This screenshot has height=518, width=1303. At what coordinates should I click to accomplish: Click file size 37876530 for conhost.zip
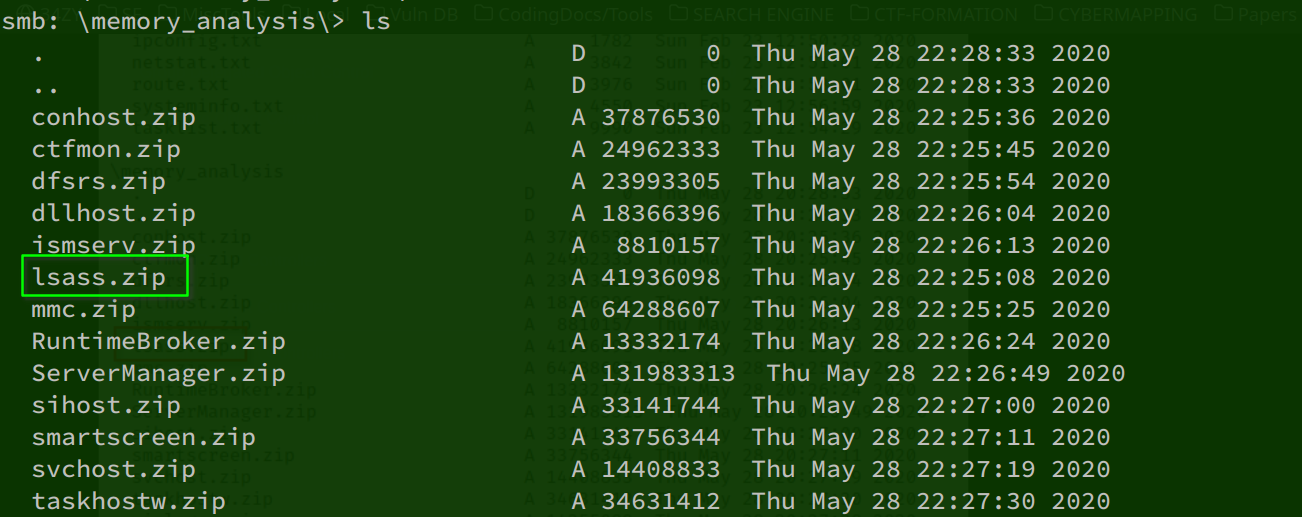pyautogui.click(x=661, y=118)
